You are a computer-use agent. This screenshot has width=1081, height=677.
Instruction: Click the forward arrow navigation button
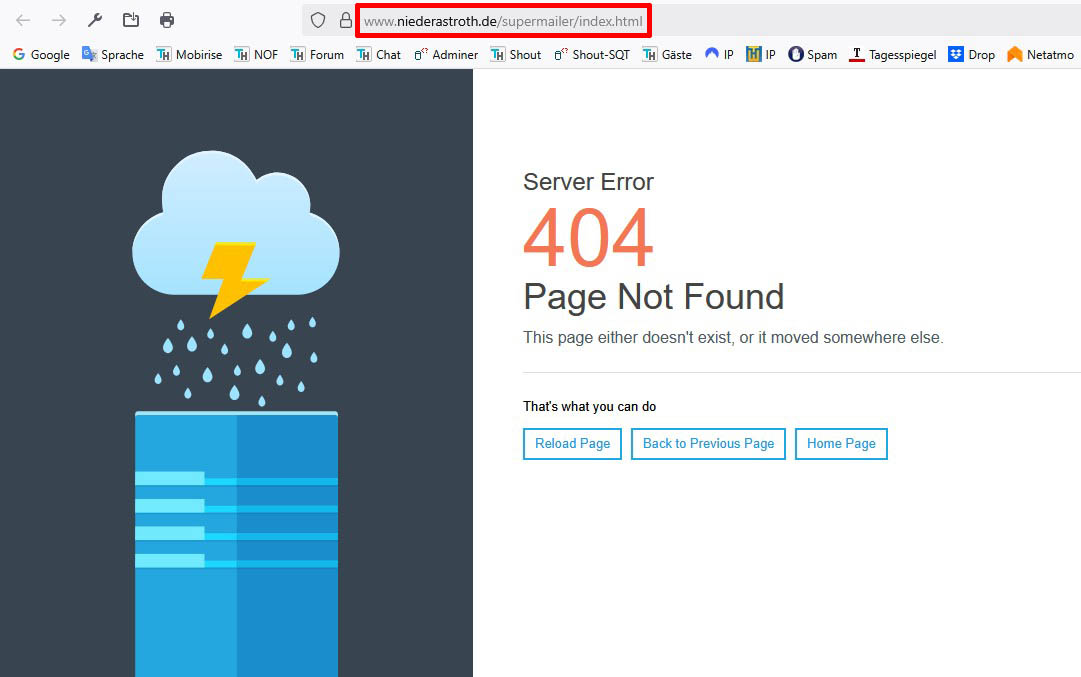(59, 20)
